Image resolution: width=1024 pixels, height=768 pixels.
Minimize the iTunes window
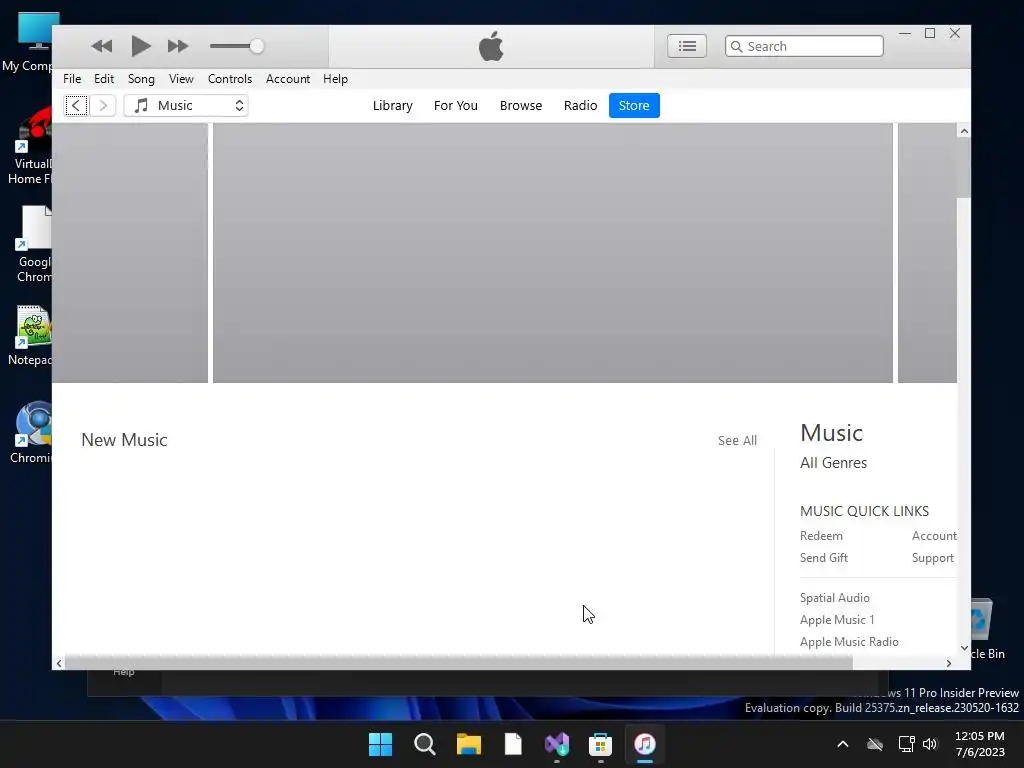click(904, 33)
